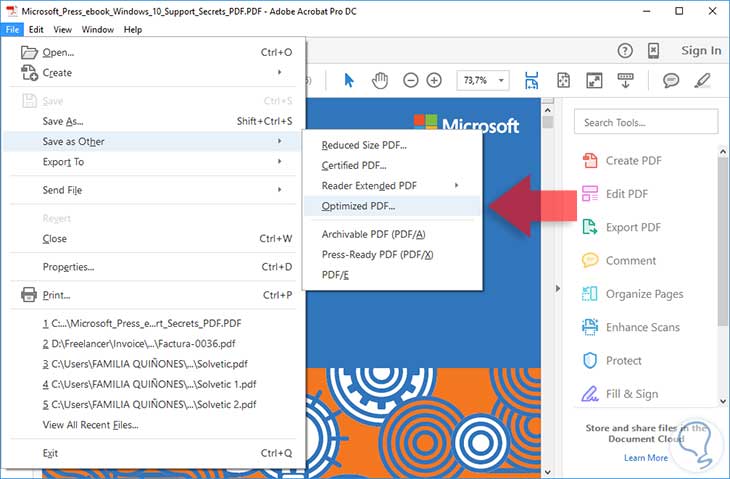
Task: Open recent file Solvetic 2.pdf
Action: [x=149, y=405]
